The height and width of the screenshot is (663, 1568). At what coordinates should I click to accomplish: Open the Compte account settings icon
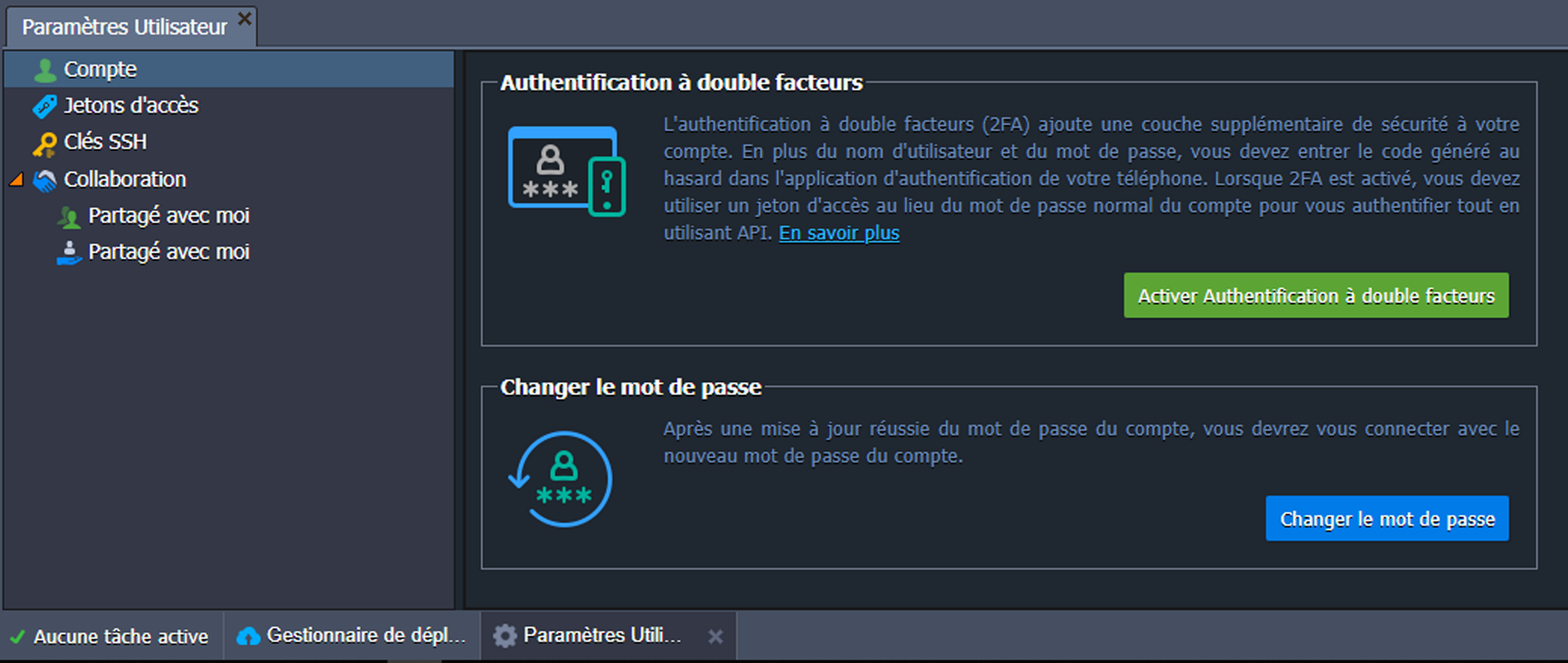(x=44, y=70)
